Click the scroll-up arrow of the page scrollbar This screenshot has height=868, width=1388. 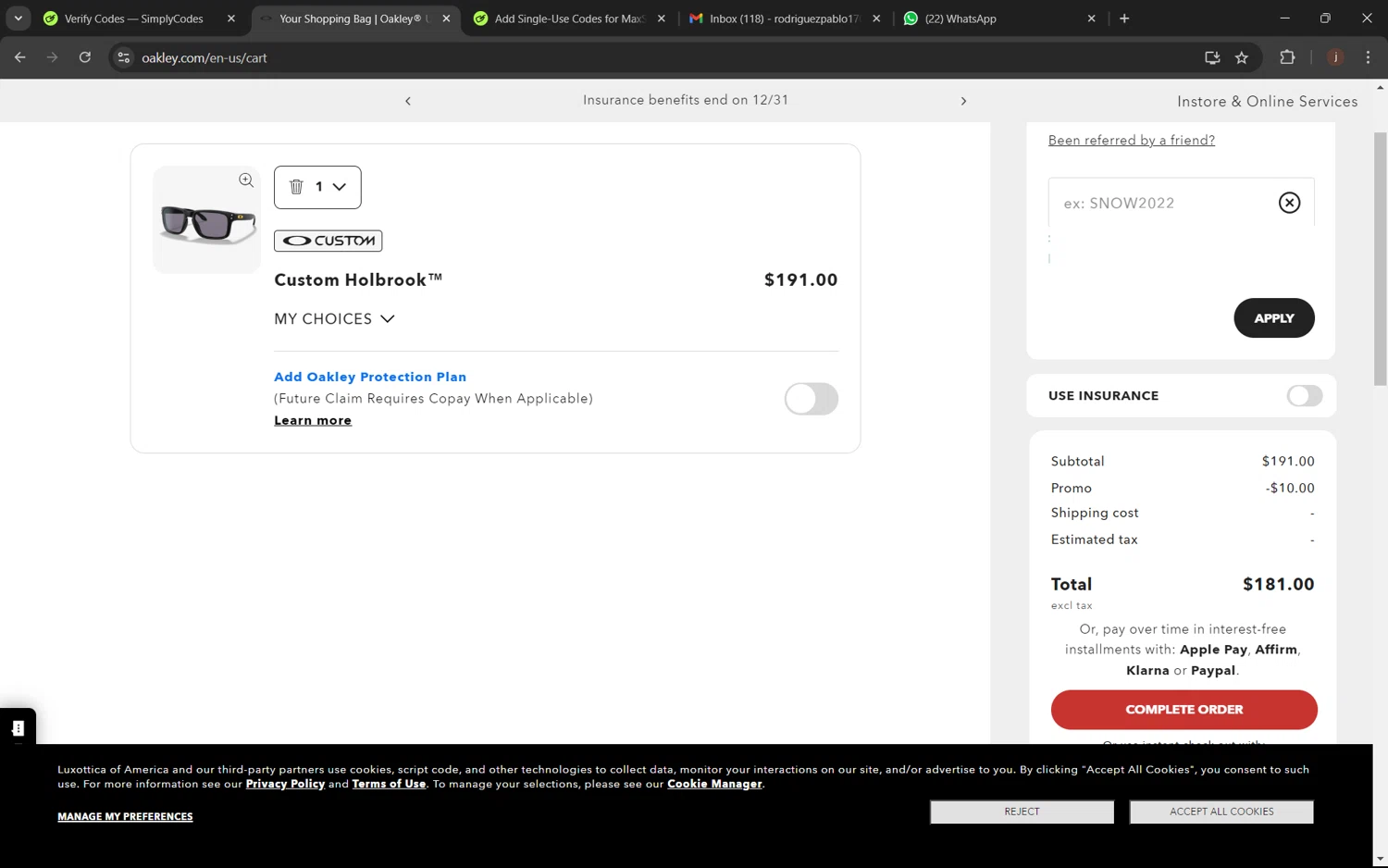click(1381, 87)
